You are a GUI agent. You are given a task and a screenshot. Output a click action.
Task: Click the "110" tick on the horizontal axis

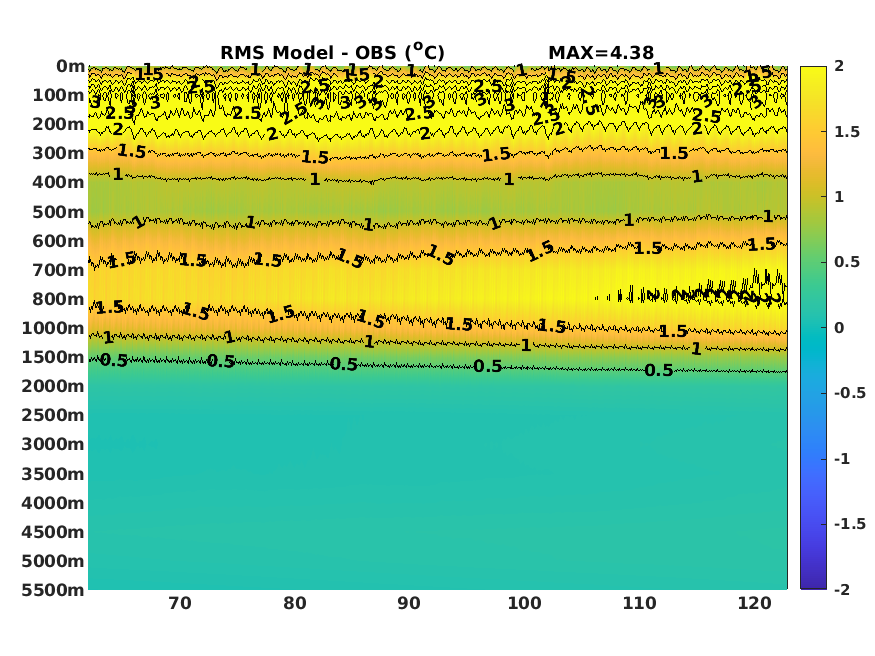(x=639, y=604)
